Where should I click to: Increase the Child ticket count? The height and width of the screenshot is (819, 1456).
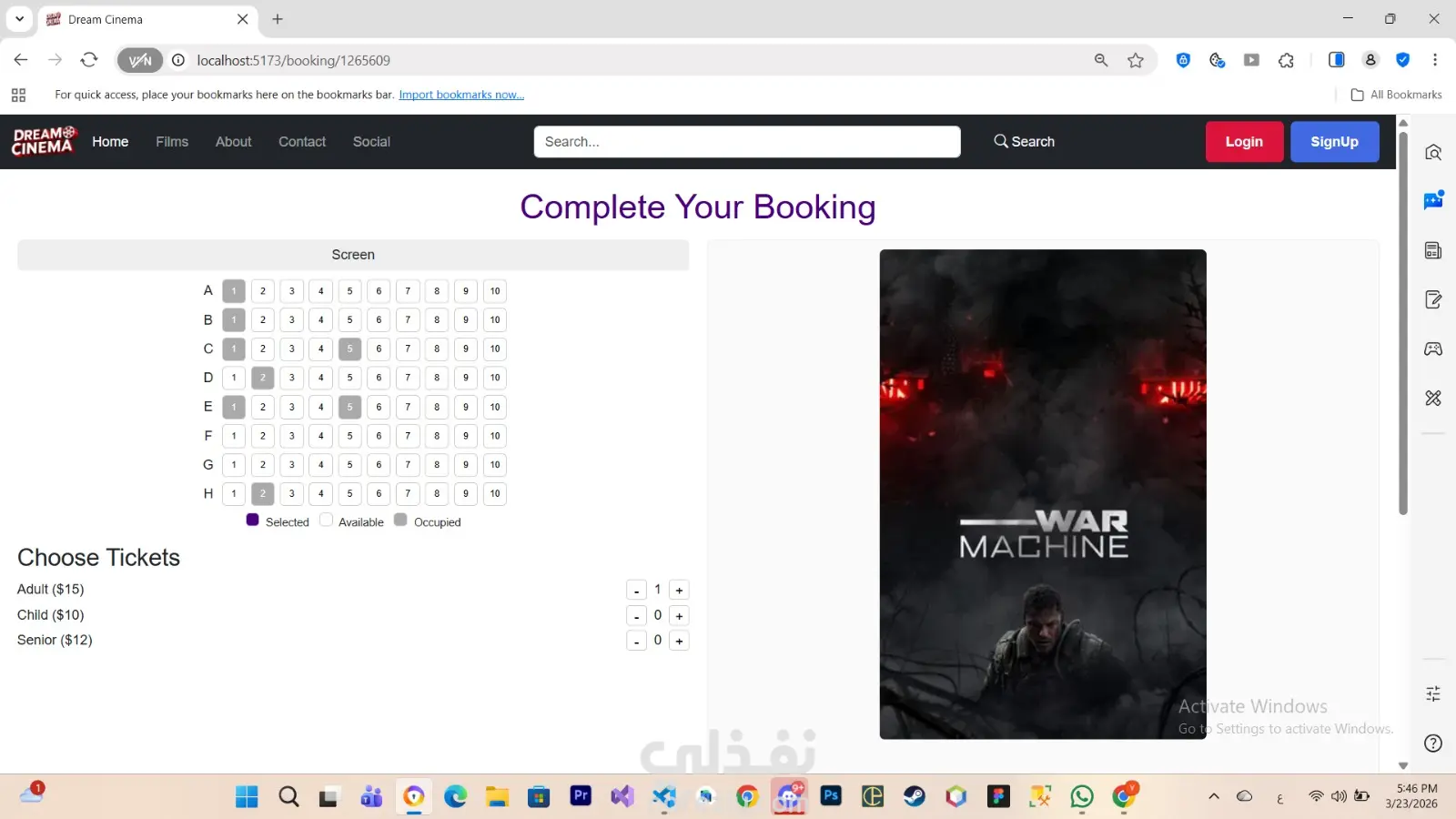(x=679, y=616)
